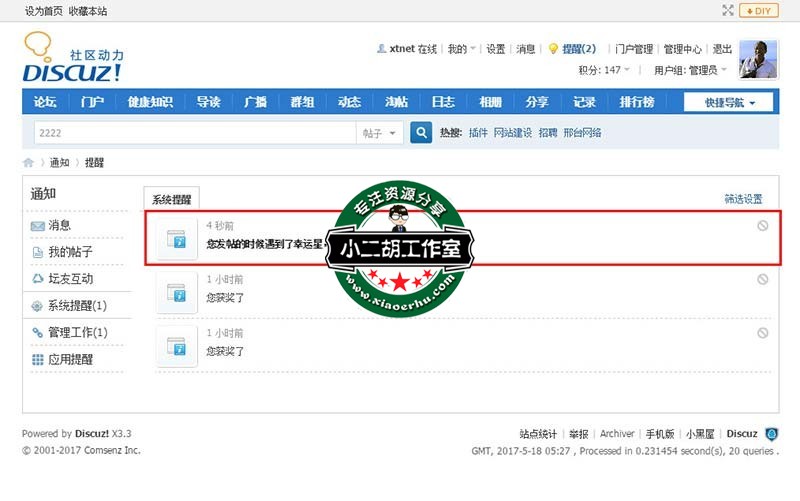Click the home icon in the breadcrumb
This screenshot has height=501, width=800.
tap(29, 162)
